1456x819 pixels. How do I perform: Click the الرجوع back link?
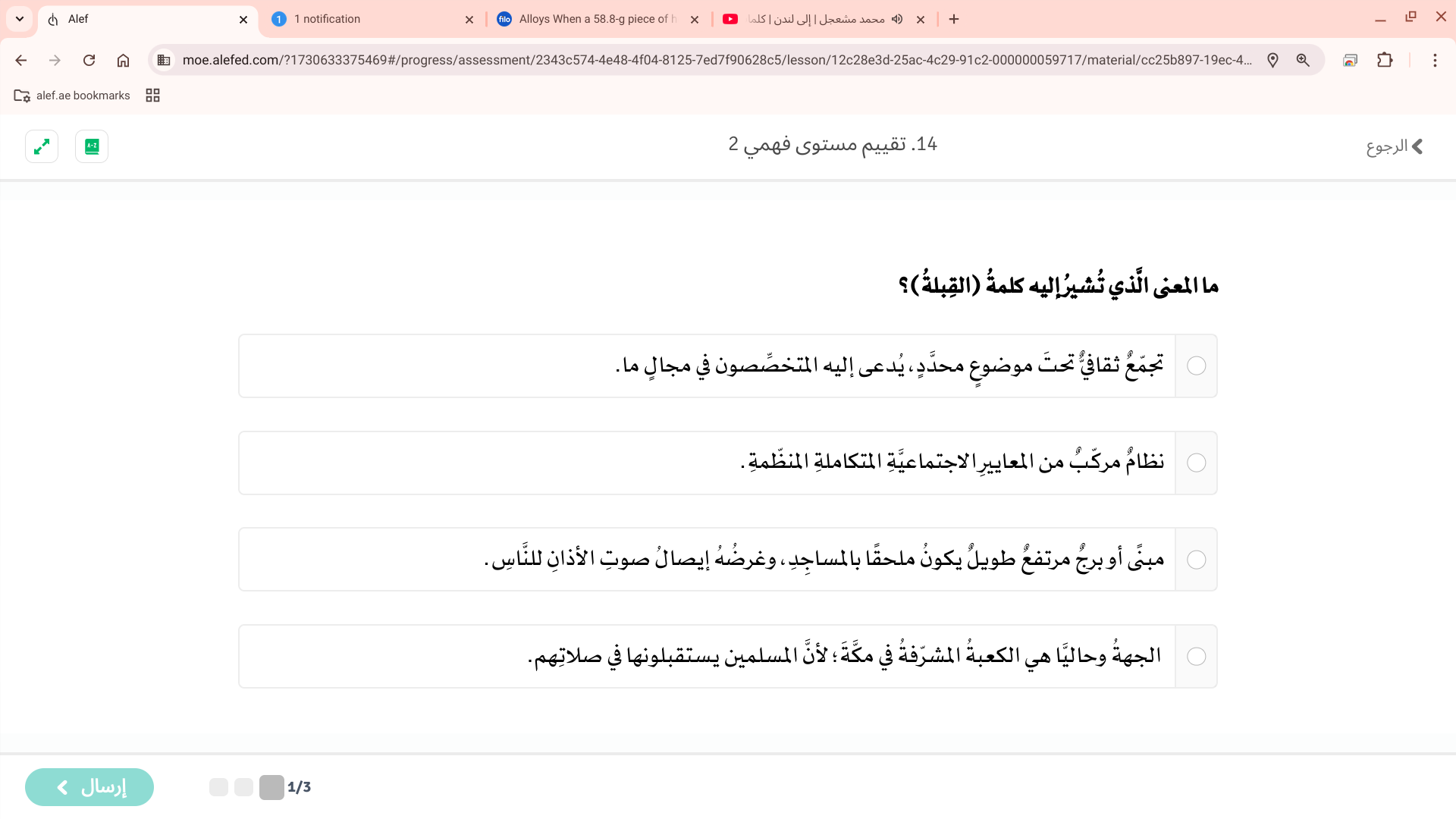(1394, 146)
